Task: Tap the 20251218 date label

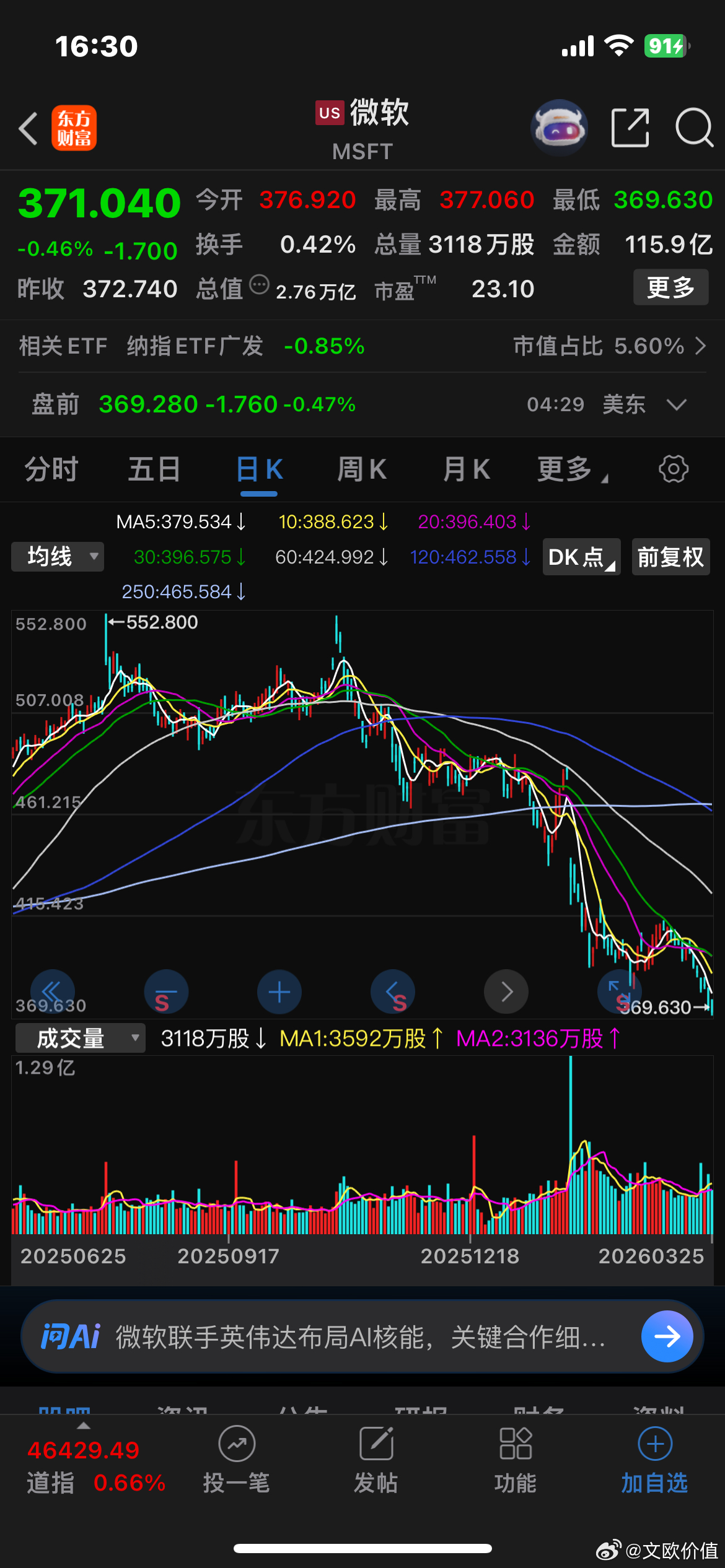Action: (x=470, y=1256)
